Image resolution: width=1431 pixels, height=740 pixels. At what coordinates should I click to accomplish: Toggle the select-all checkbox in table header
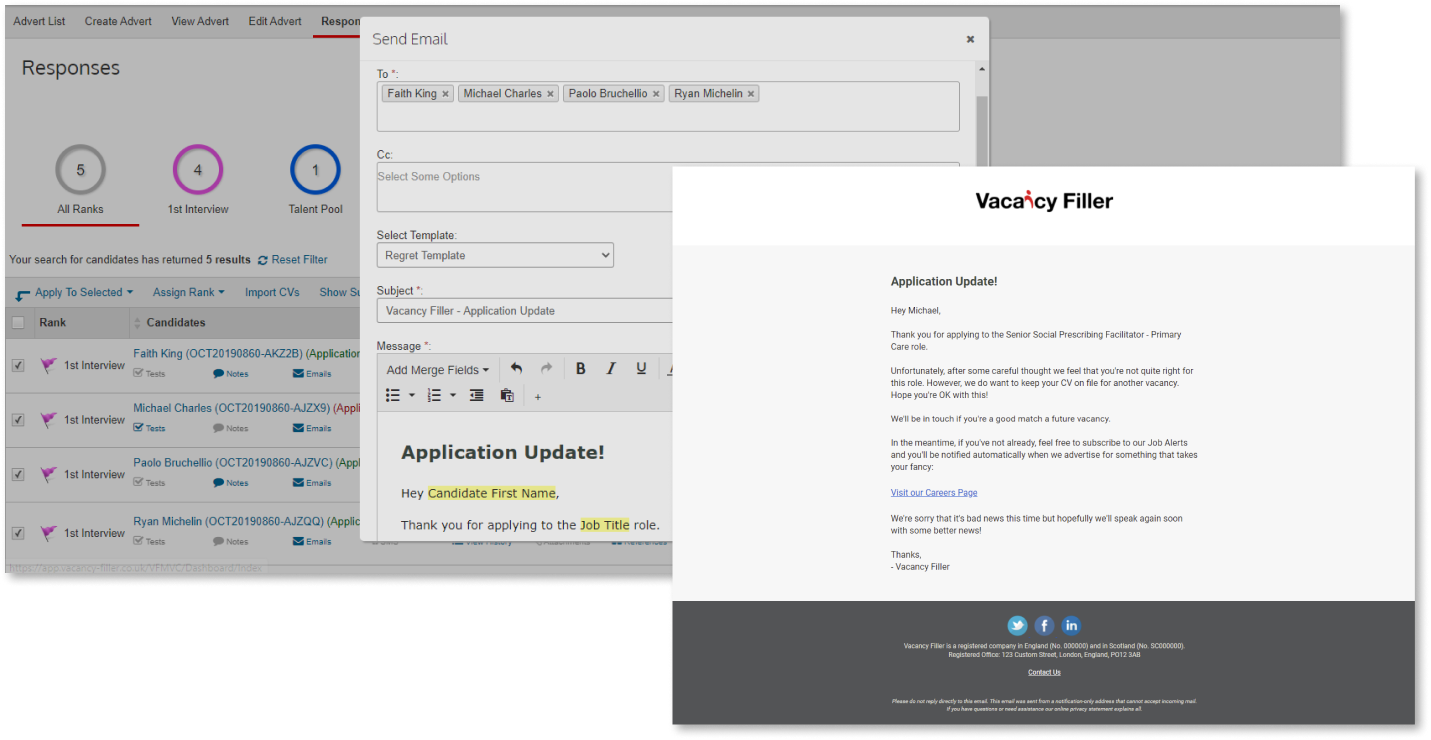18,323
